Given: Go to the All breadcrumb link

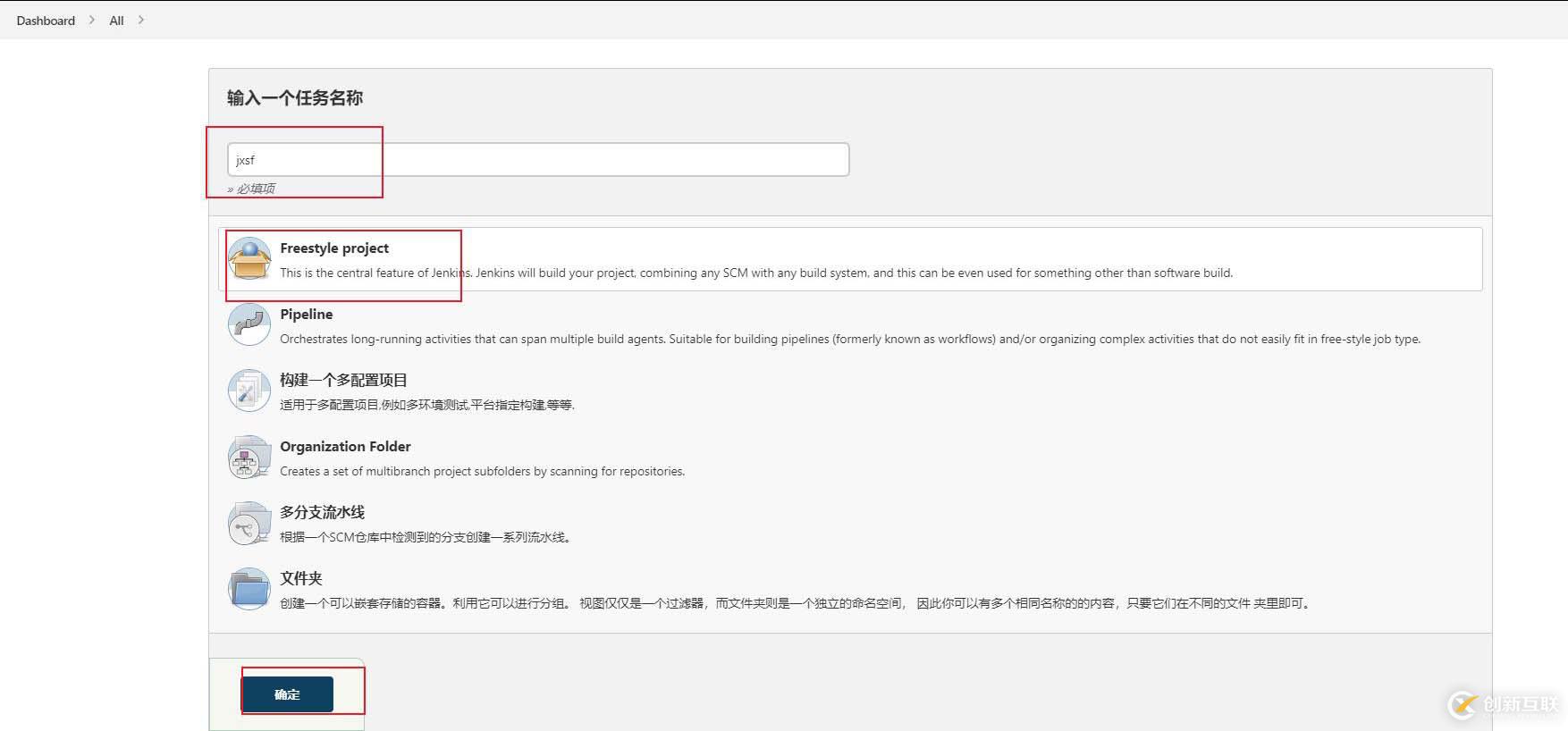Looking at the screenshot, I should coord(116,21).
